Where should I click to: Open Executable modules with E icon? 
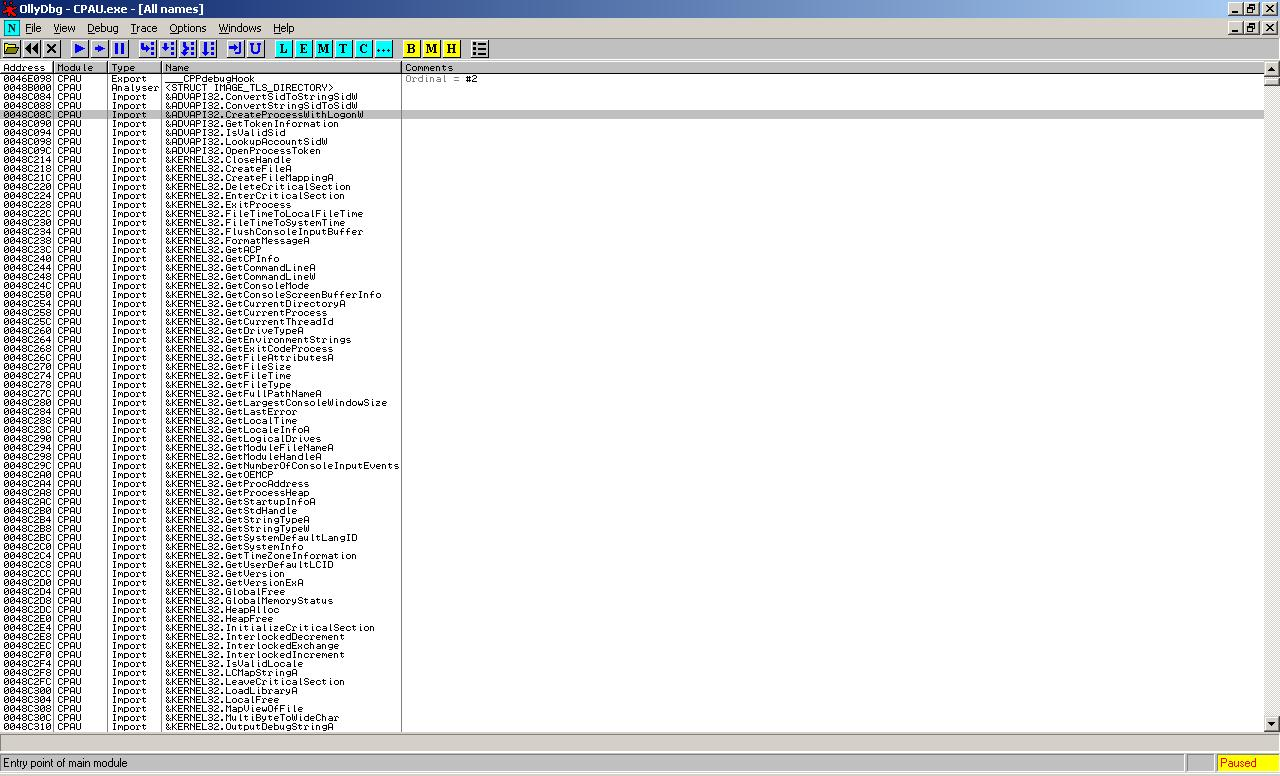(304, 48)
